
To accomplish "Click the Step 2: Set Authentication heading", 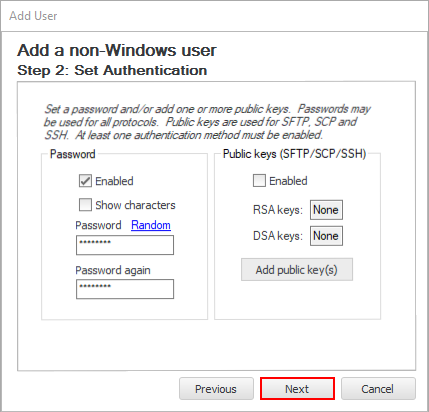I will (112, 71).
